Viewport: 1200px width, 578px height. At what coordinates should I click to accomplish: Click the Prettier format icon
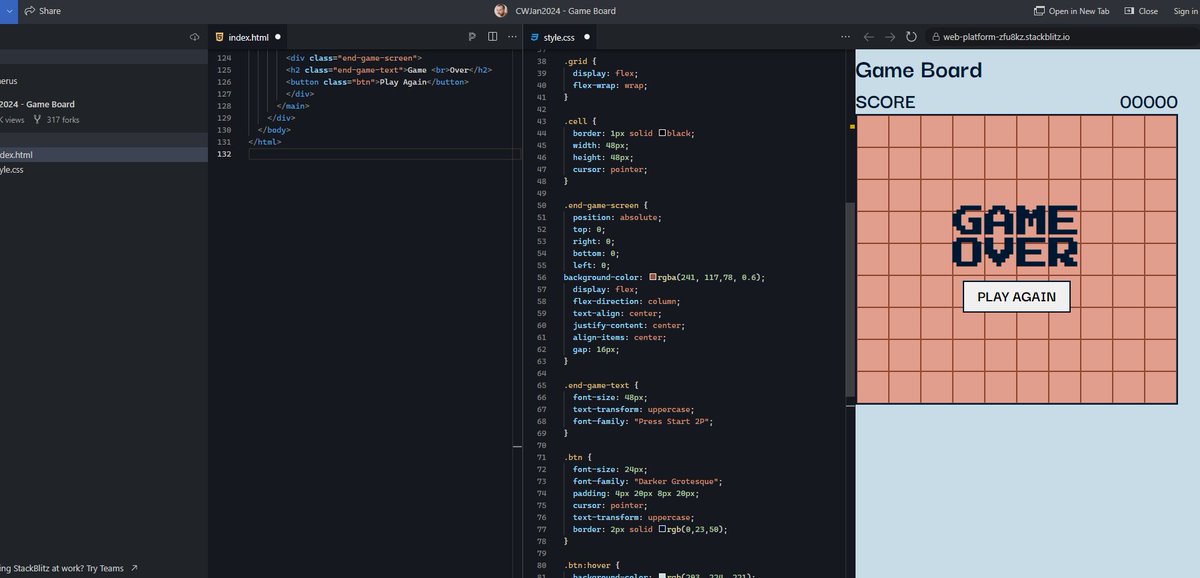472,37
